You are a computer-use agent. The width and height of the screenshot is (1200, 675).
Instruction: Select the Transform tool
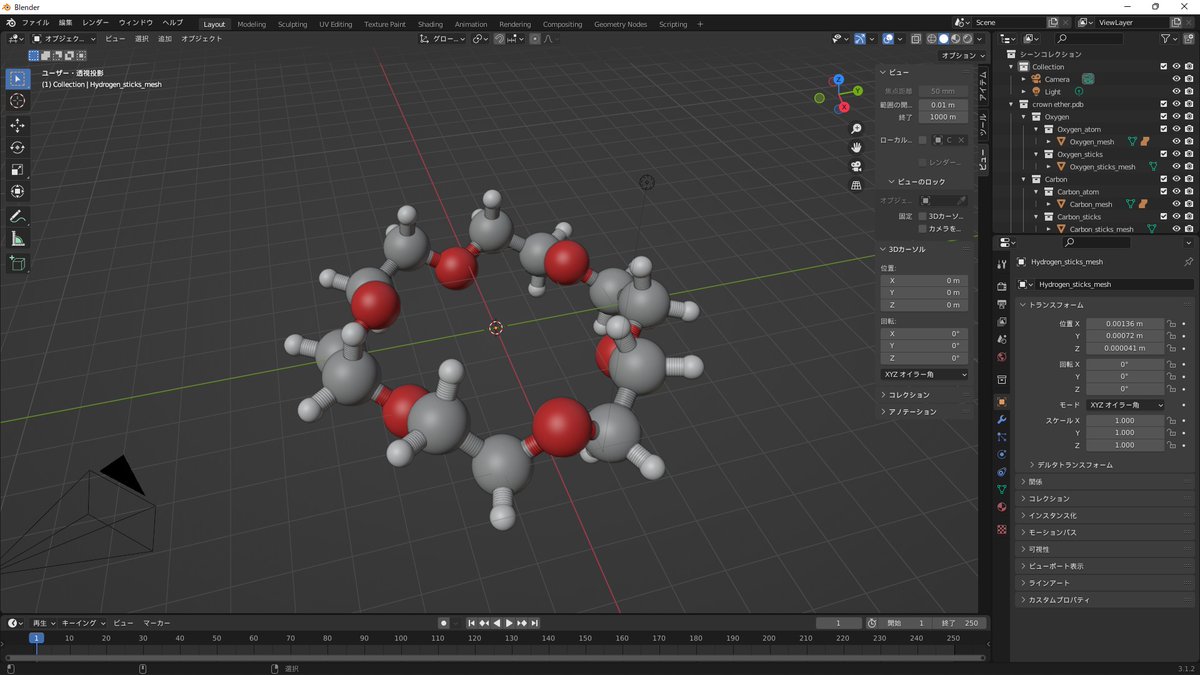click(x=18, y=192)
